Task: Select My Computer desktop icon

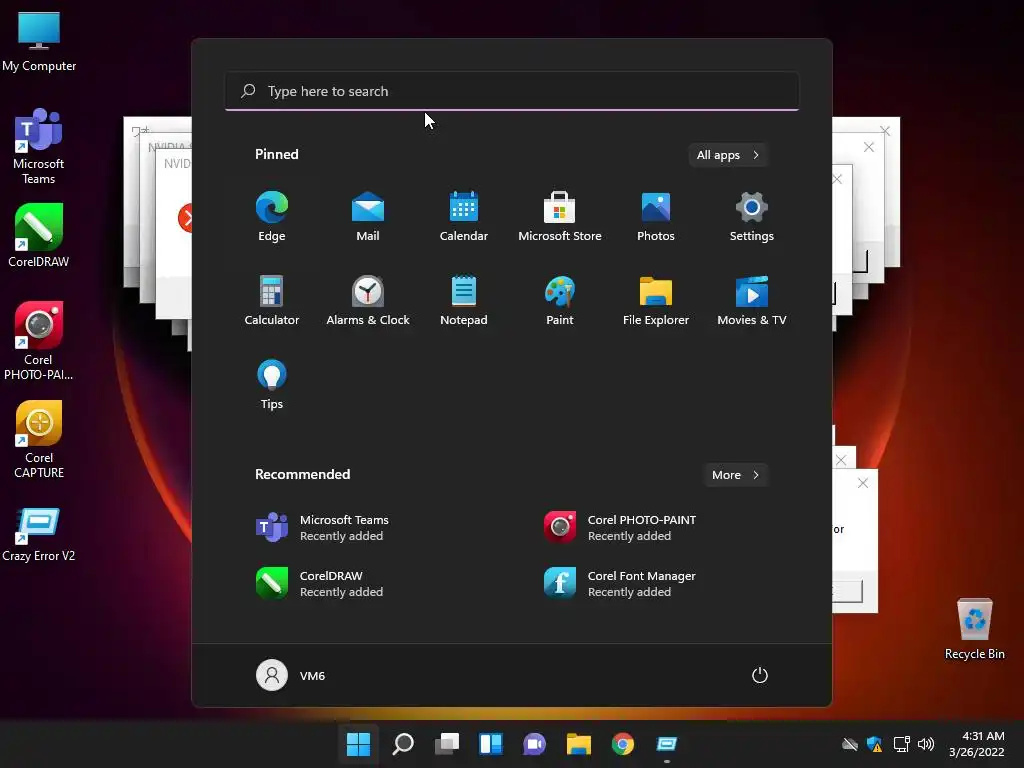Action: [39, 41]
